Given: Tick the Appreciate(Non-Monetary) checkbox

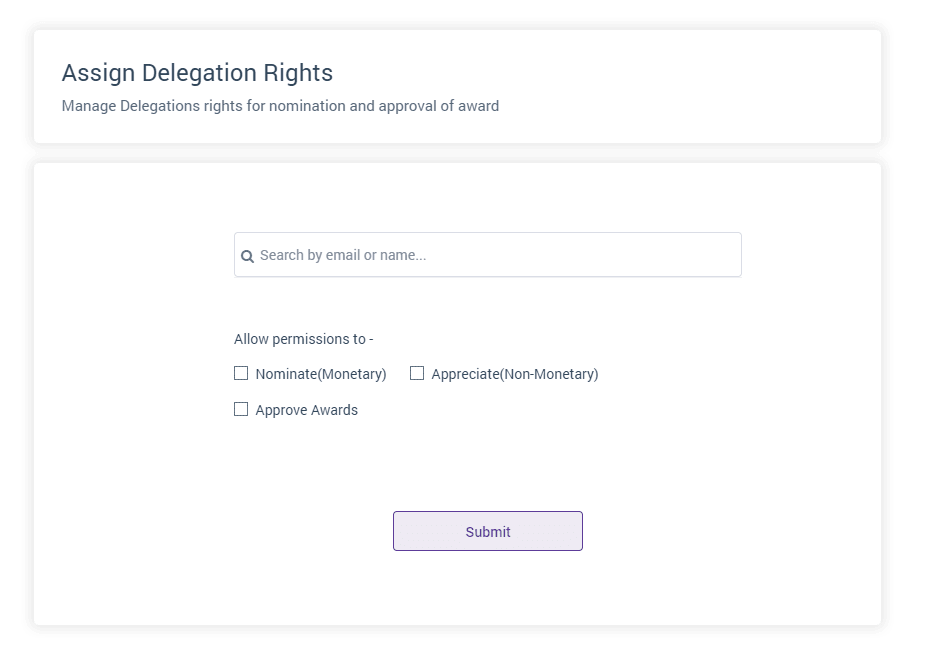Looking at the screenshot, I should [x=417, y=374].
